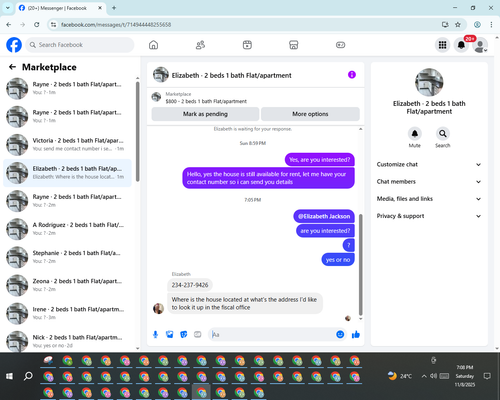Open the Windows Start menu
500x400 pixels.
[x=9, y=376]
